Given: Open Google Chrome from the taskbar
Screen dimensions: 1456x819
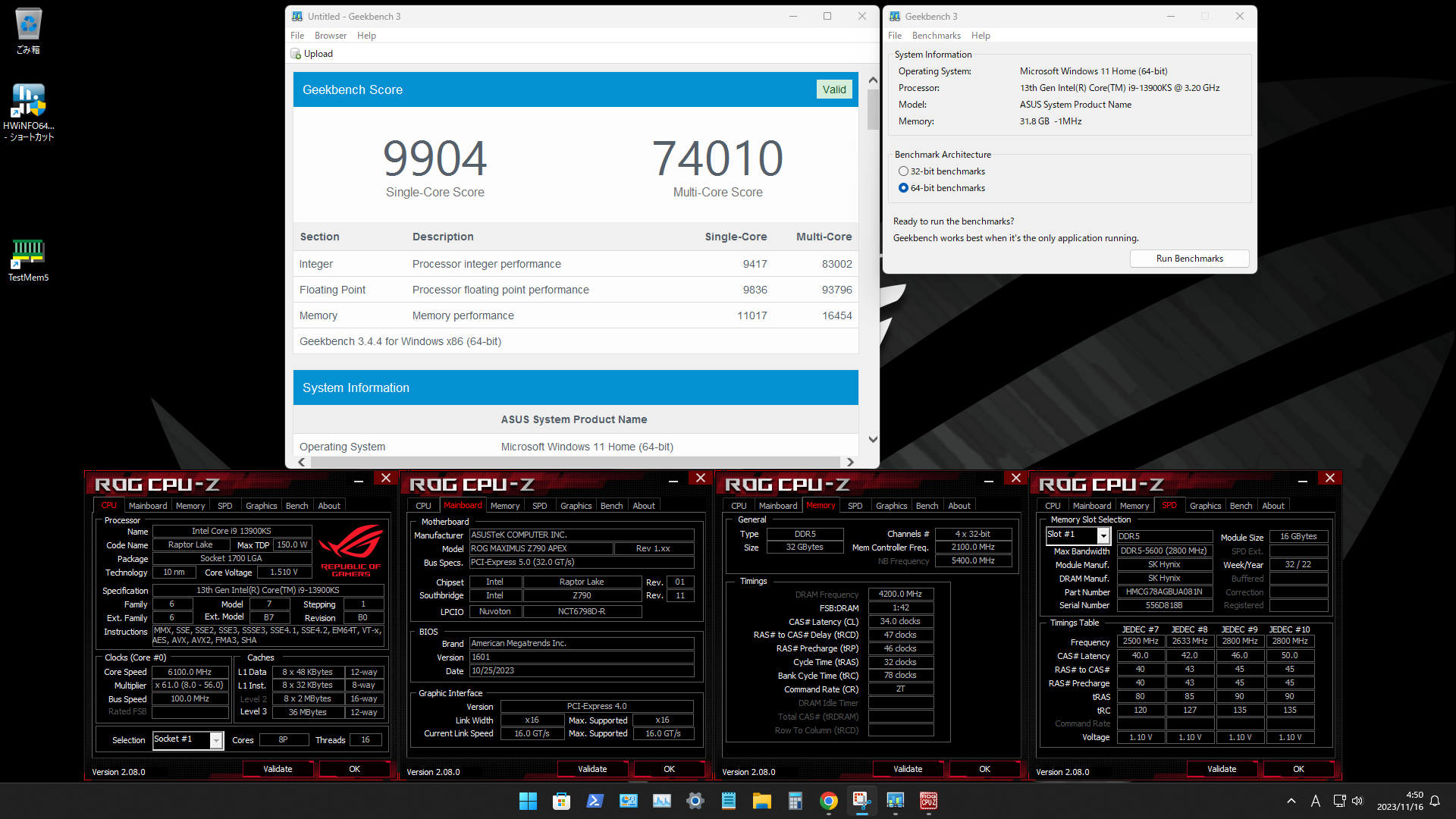Looking at the screenshot, I should click(x=828, y=801).
